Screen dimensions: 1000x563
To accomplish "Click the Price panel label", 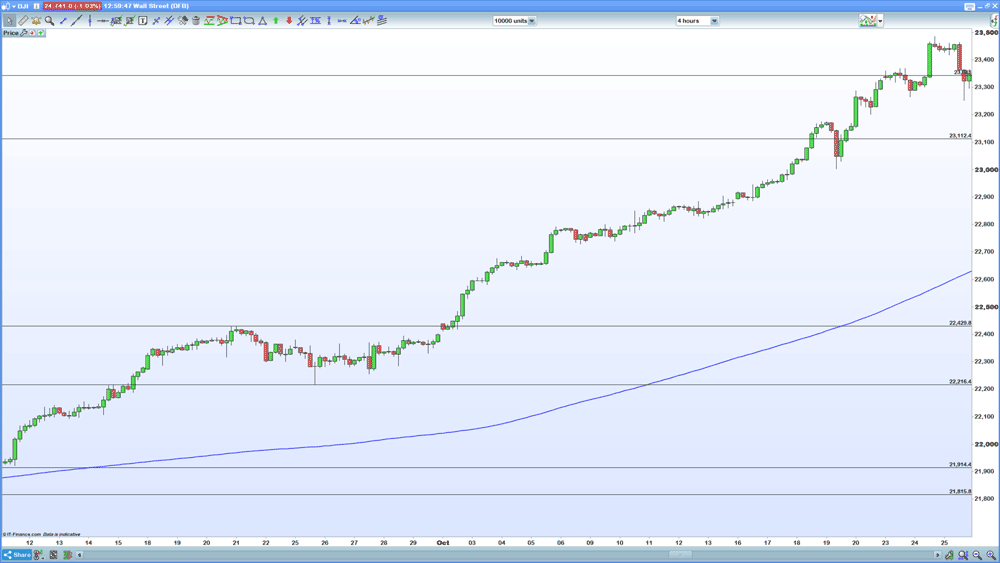I will (x=11, y=33).
